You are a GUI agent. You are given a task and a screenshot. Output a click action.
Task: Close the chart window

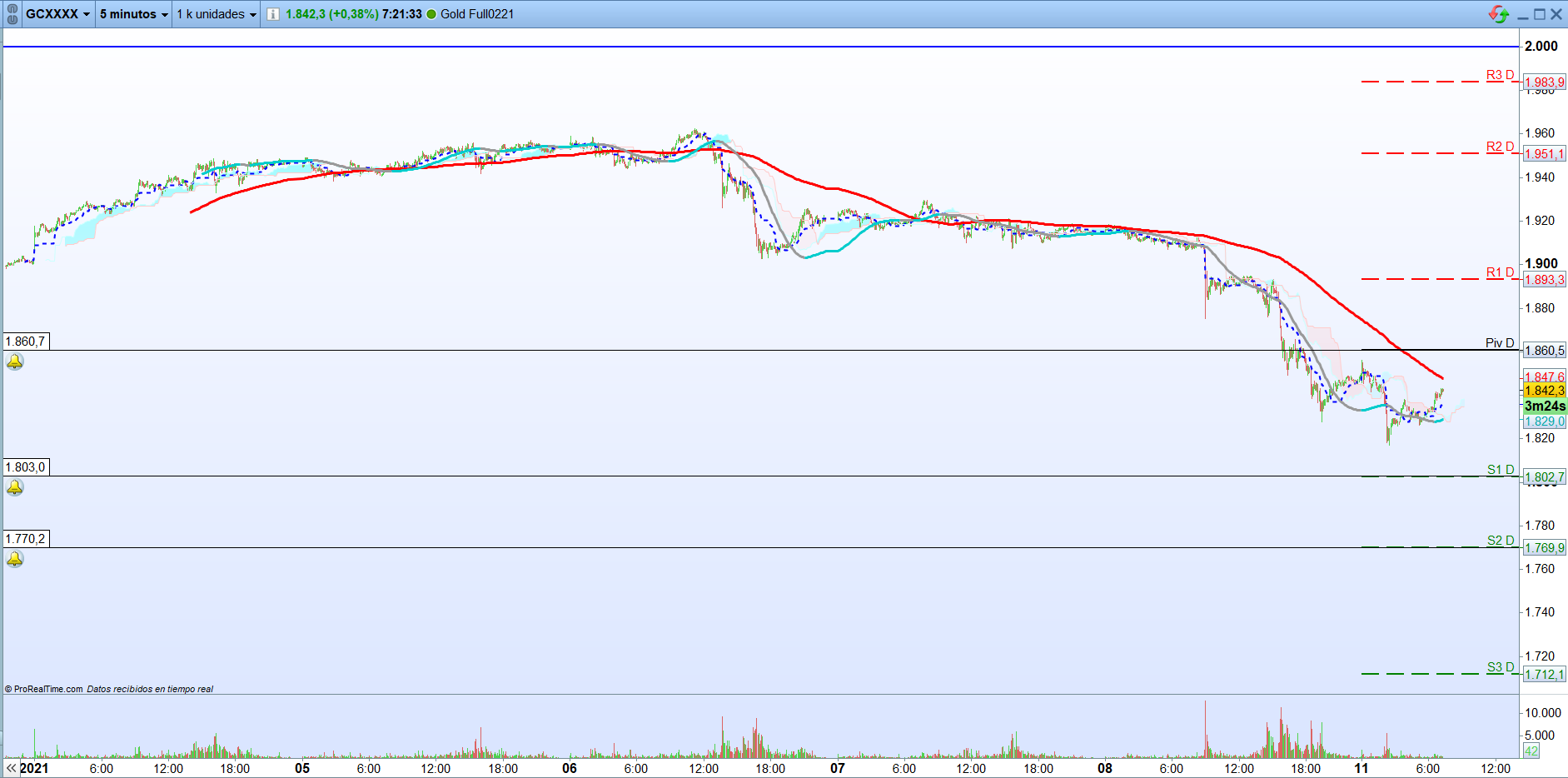(1556, 14)
